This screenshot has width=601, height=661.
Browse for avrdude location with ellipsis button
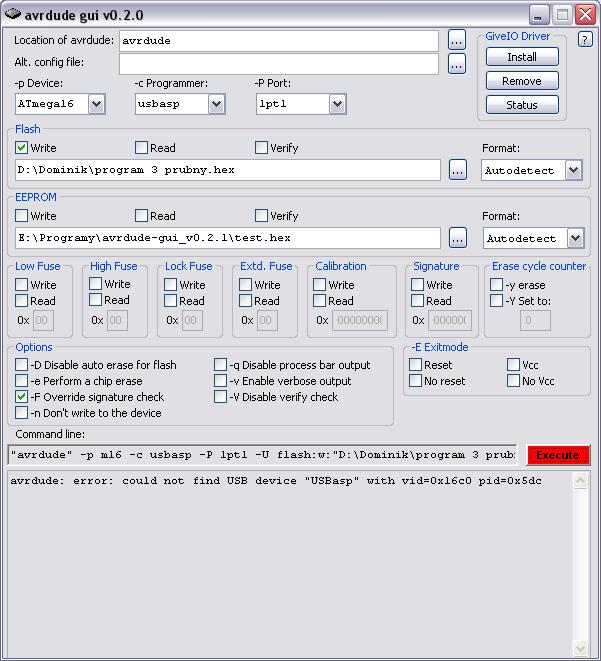click(x=456, y=40)
